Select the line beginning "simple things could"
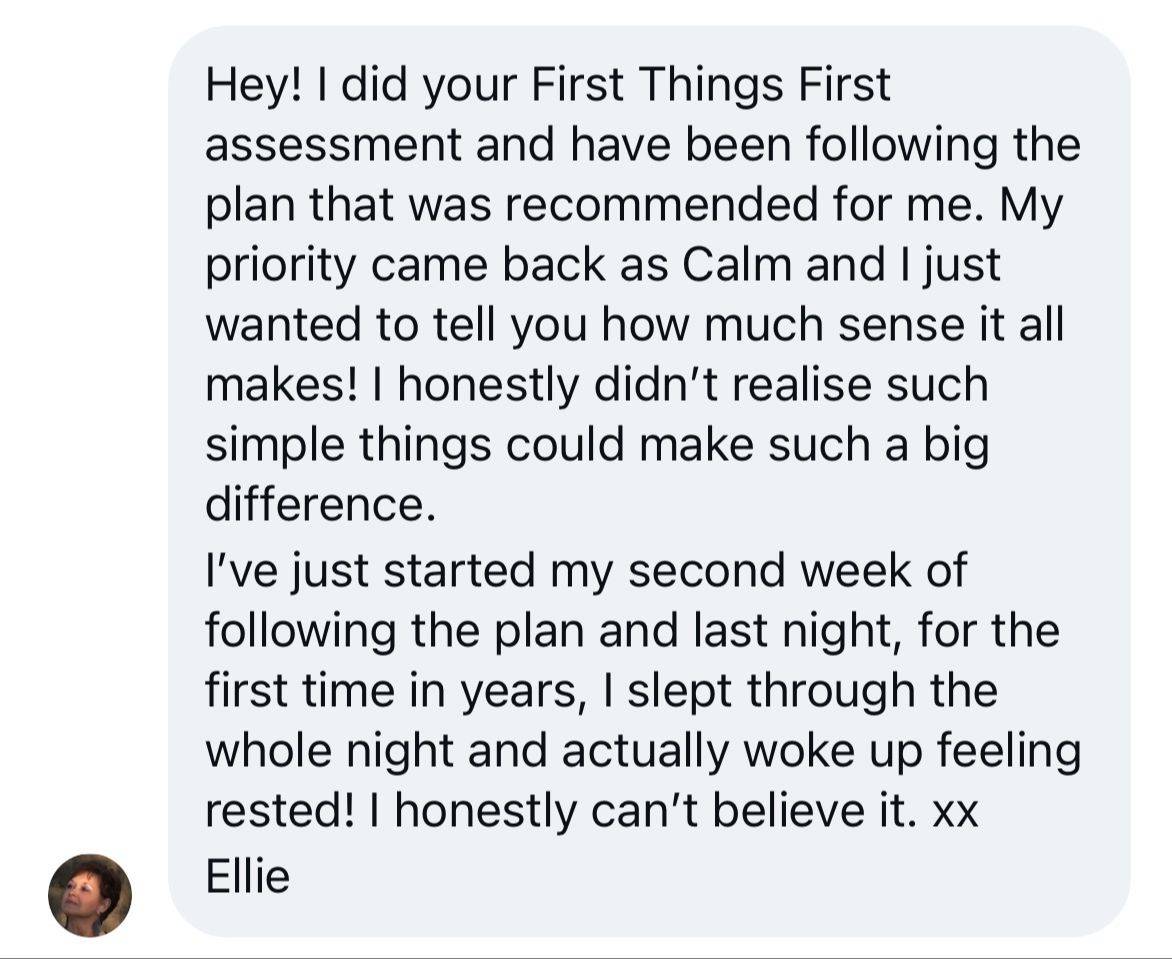Screen dimensions: 1172x959 point(597,447)
